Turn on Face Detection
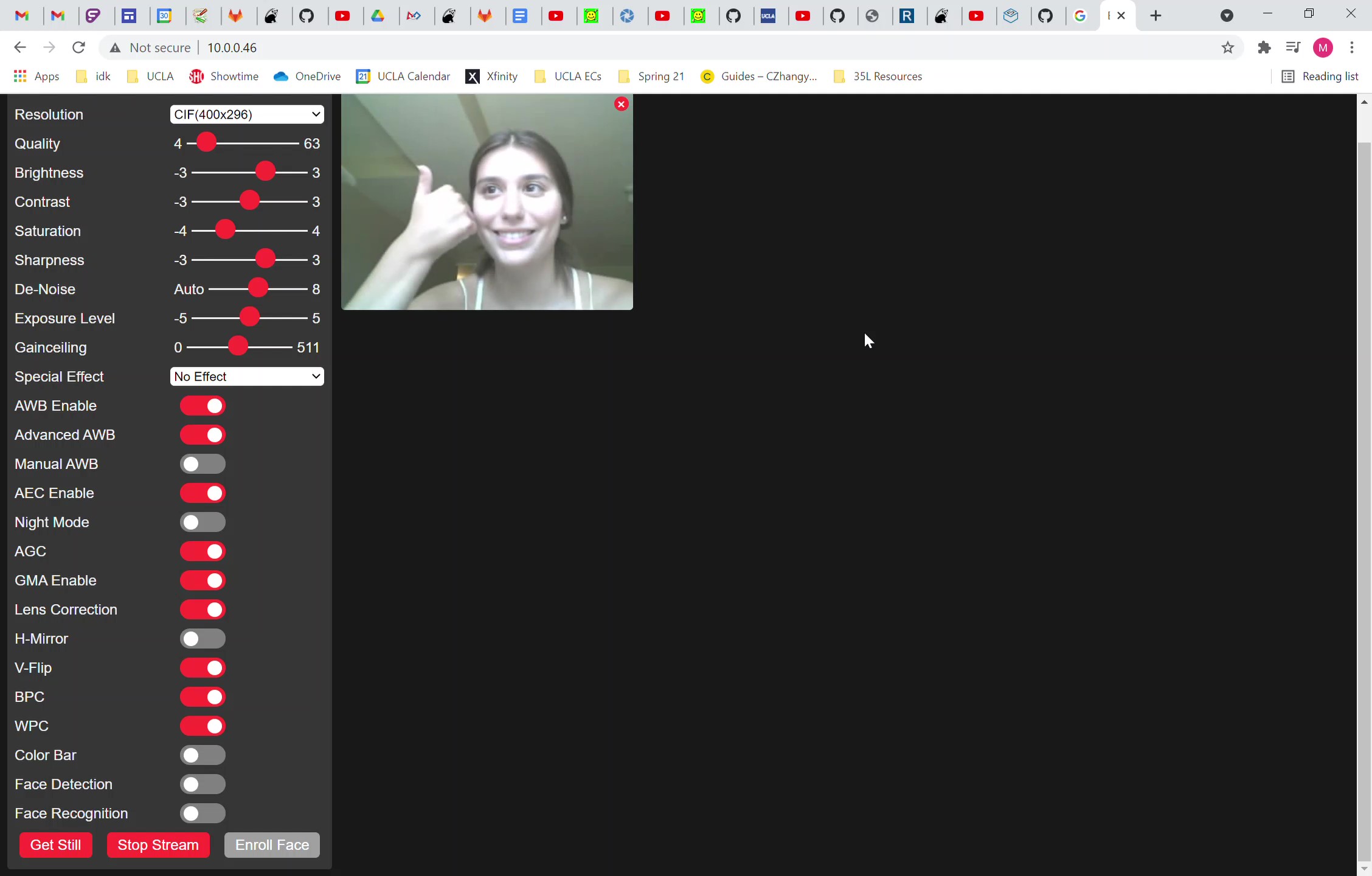This screenshot has width=1372, height=876. pyautogui.click(x=202, y=784)
